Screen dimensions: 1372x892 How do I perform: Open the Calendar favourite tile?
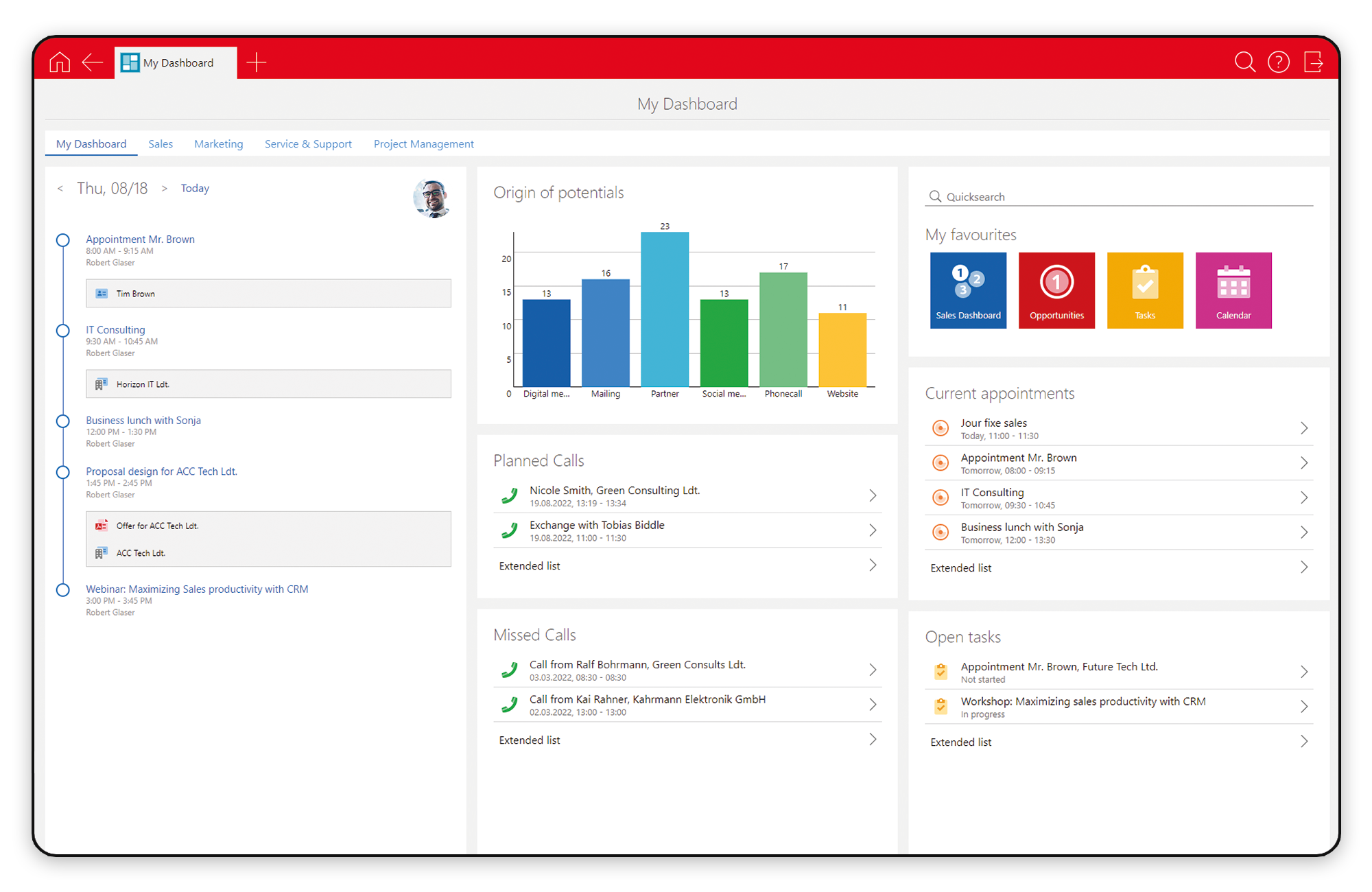pos(1233,290)
